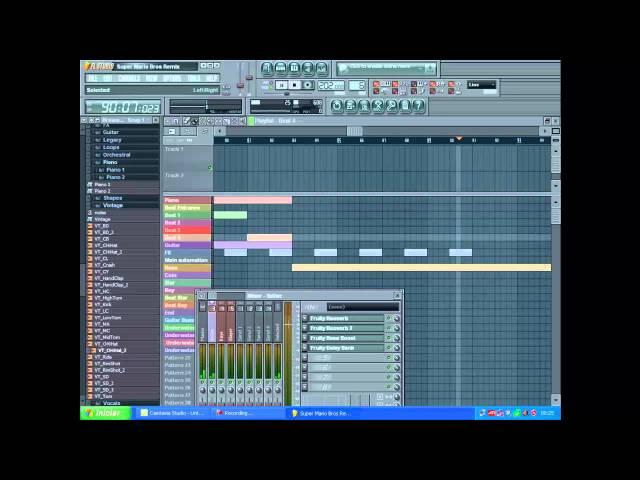Open the piano roll view icon
The height and width of the screenshot is (480, 640).
[294, 68]
